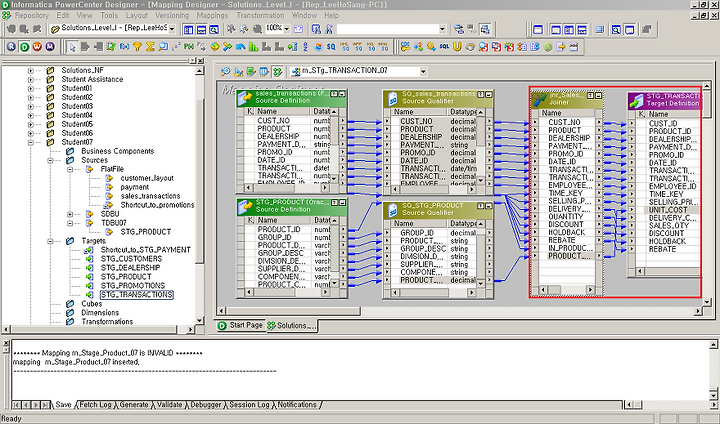Click the CDC key toolbar icon

[x=405, y=46]
